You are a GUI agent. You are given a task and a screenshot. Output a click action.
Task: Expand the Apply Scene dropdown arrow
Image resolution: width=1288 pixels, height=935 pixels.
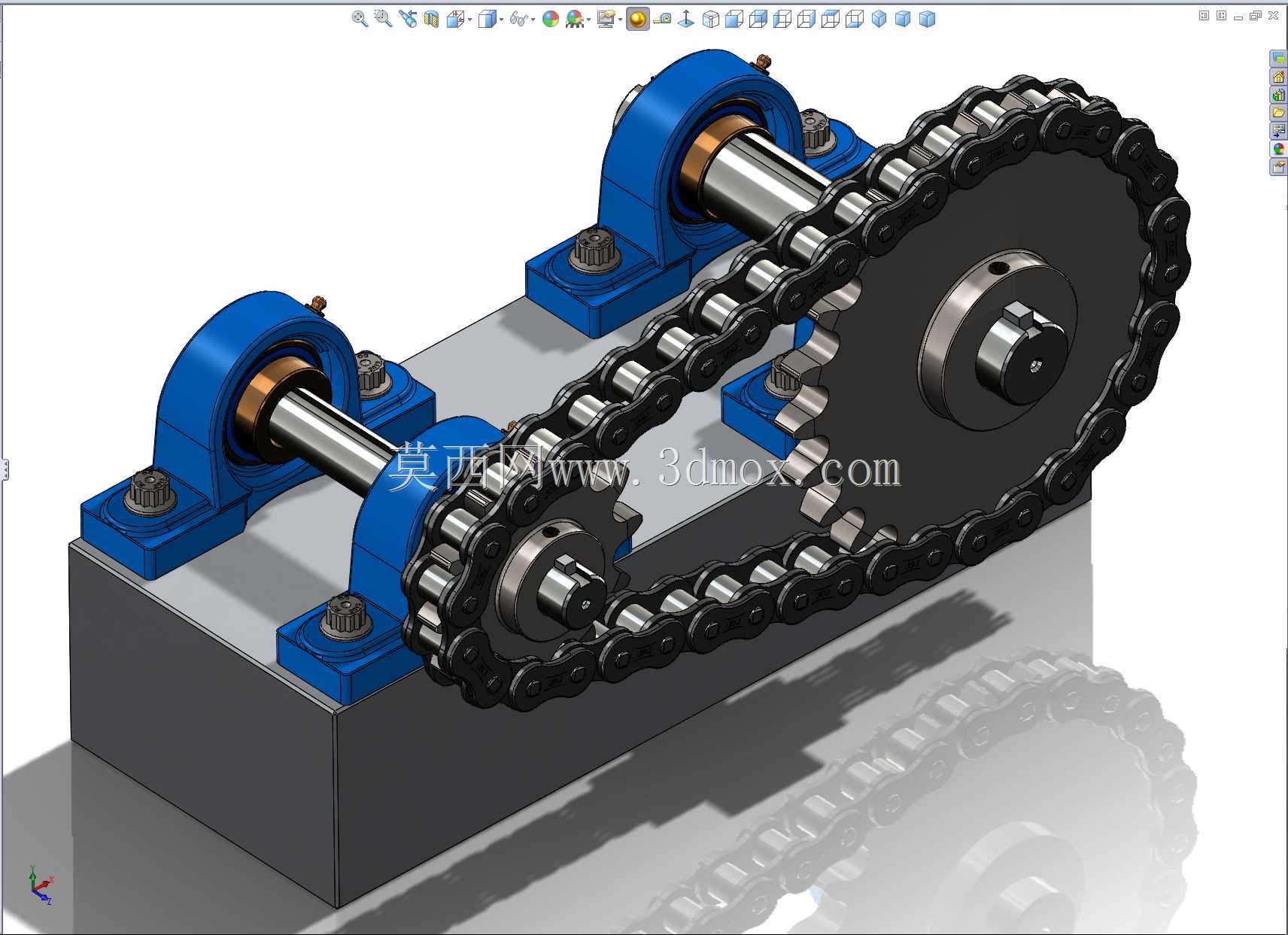pos(588,20)
